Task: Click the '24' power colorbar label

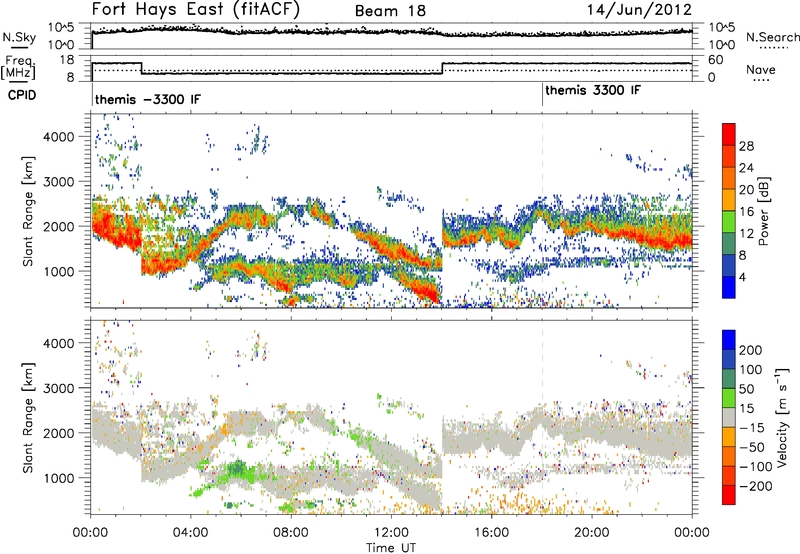Action: coord(746,168)
